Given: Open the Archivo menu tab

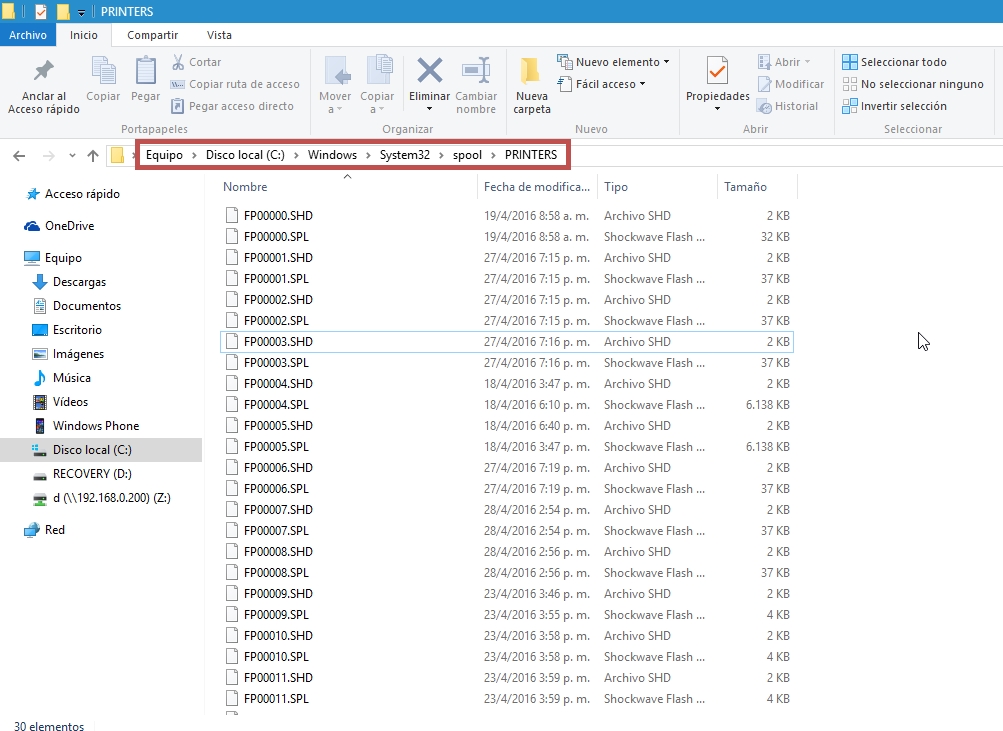Looking at the screenshot, I should 28,35.
